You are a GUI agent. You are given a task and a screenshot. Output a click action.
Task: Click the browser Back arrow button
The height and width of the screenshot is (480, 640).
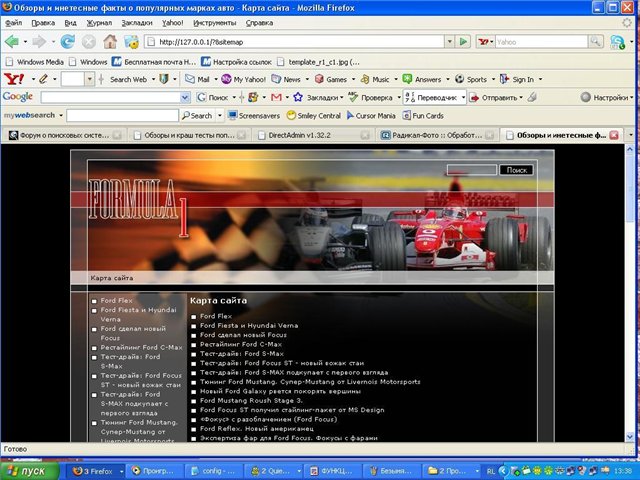[13, 41]
